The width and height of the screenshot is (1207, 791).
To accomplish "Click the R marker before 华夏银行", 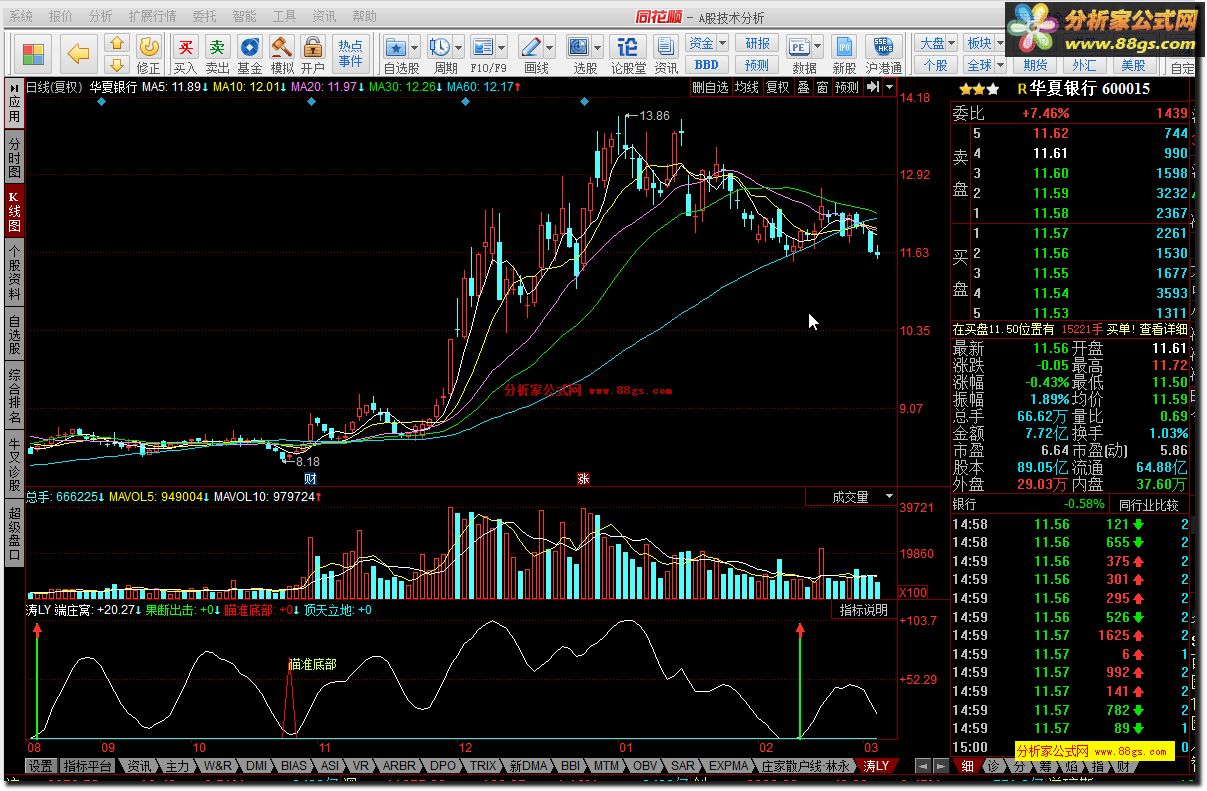I will (x=1022, y=88).
